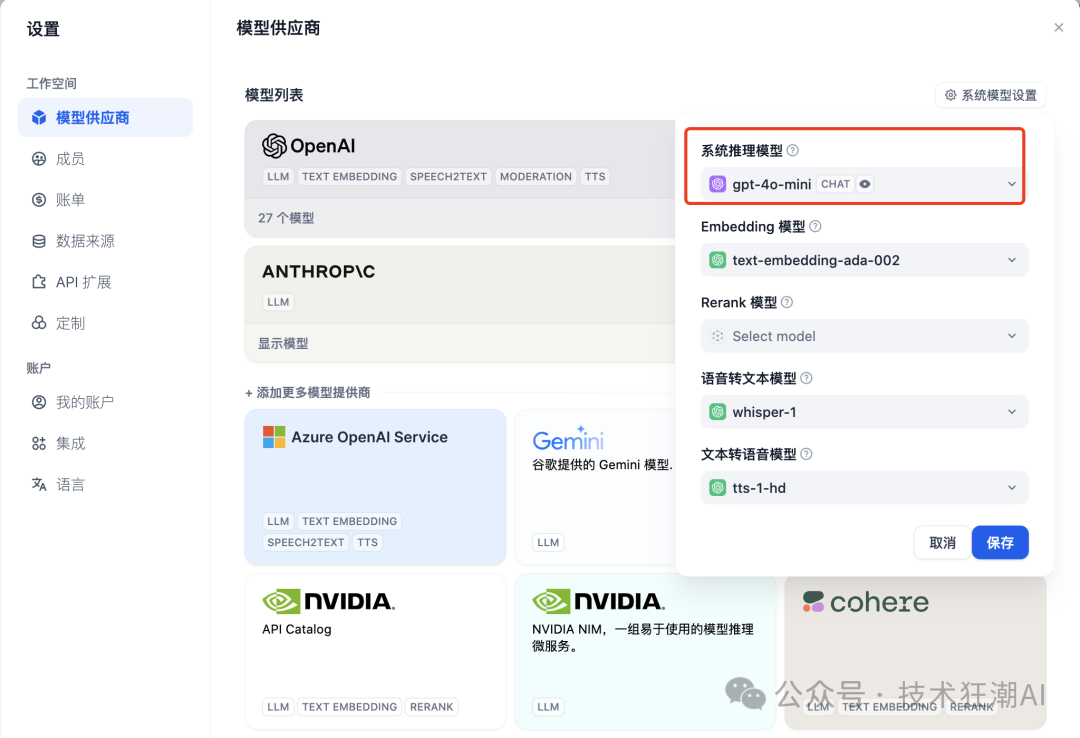Click 显示模型 under Anthropic

point(283,343)
